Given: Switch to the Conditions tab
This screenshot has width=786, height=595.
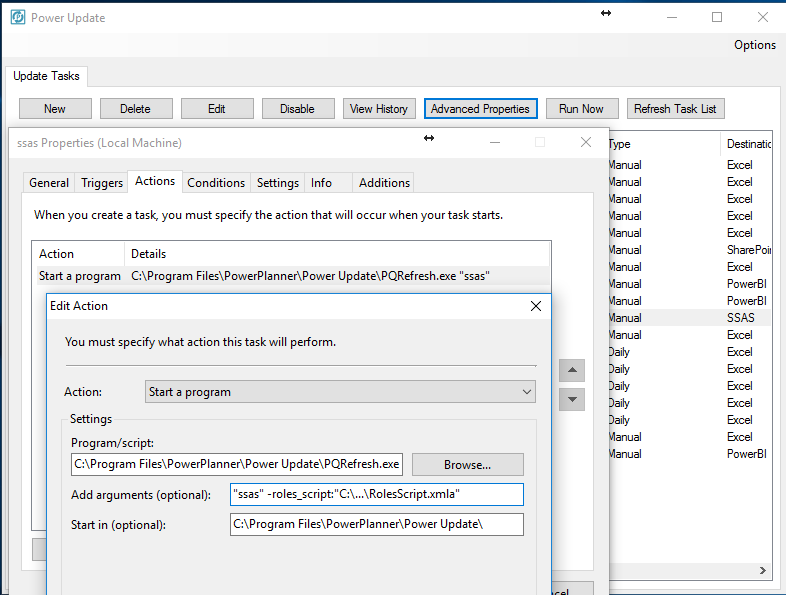Looking at the screenshot, I should (216, 183).
